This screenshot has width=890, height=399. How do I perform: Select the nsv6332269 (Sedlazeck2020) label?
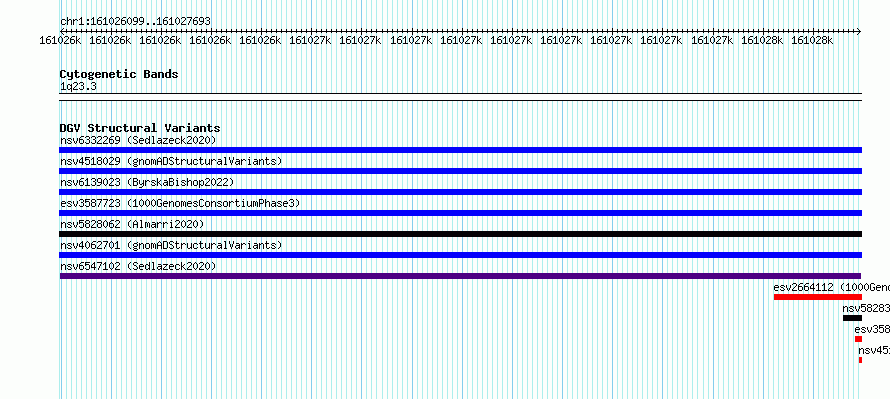tap(138, 140)
